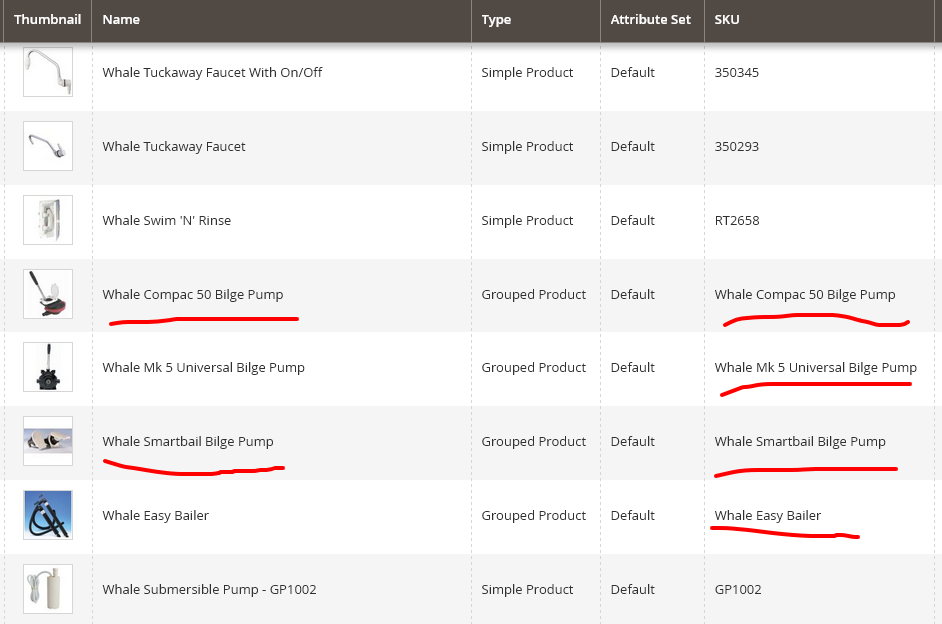Select the Whale Submersible Pump GP1002 thumbnail
Image resolution: width=942 pixels, height=624 pixels.
point(47,588)
